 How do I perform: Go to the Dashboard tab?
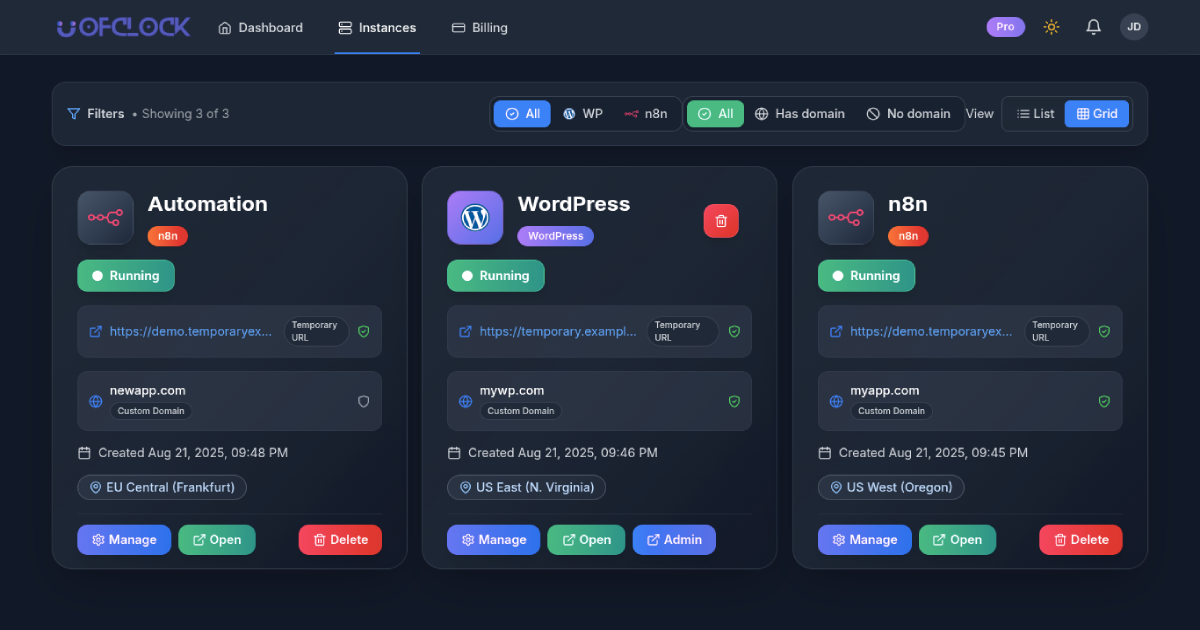260,28
